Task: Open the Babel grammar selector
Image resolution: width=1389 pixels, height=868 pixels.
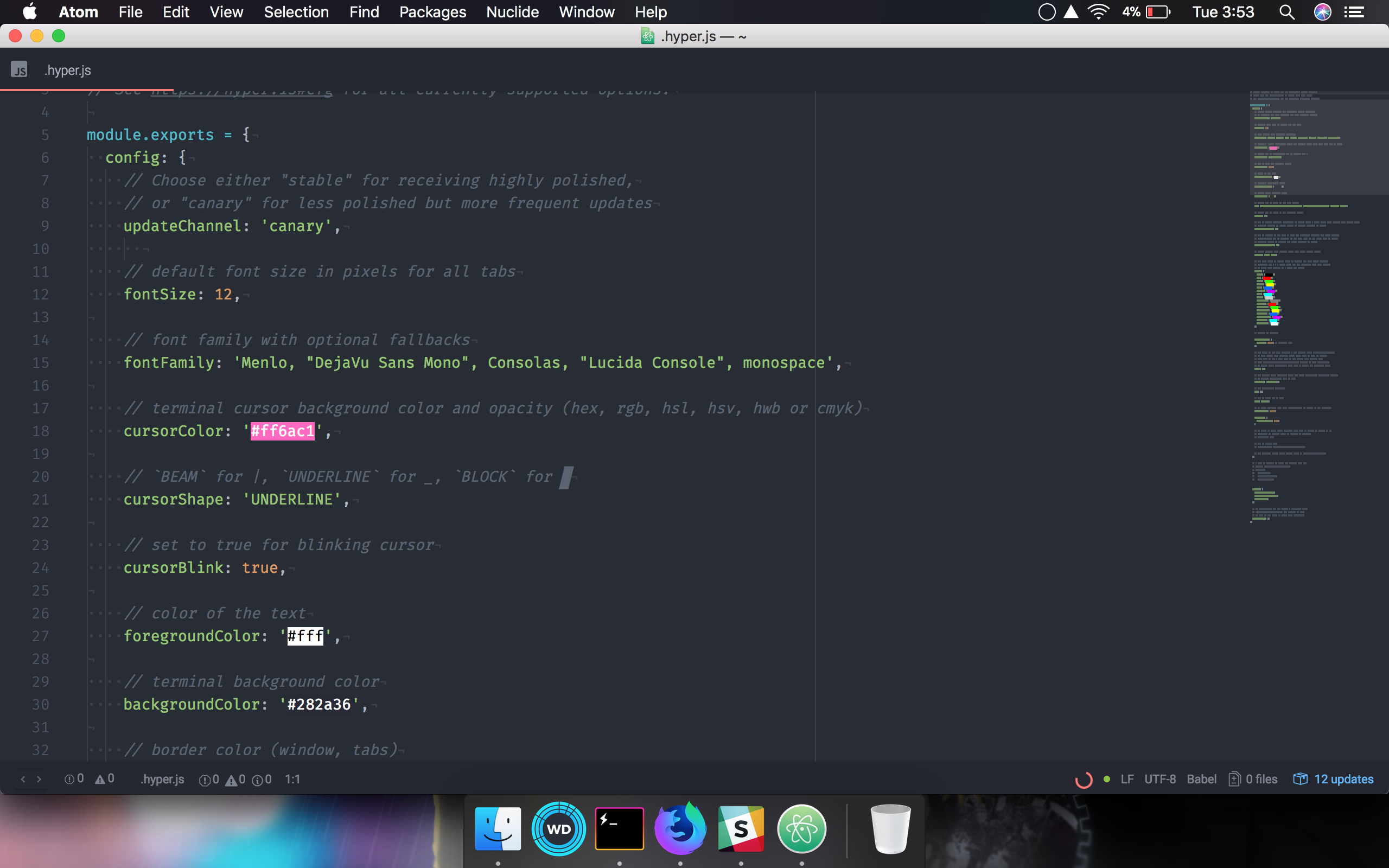Action: tap(1202, 778)
